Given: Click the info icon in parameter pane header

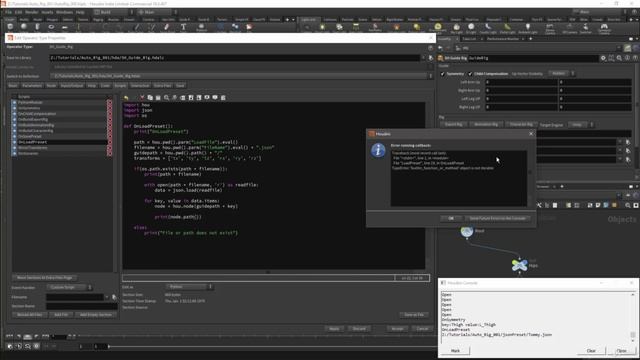Looking at the screenshot, I should point(627,58).
